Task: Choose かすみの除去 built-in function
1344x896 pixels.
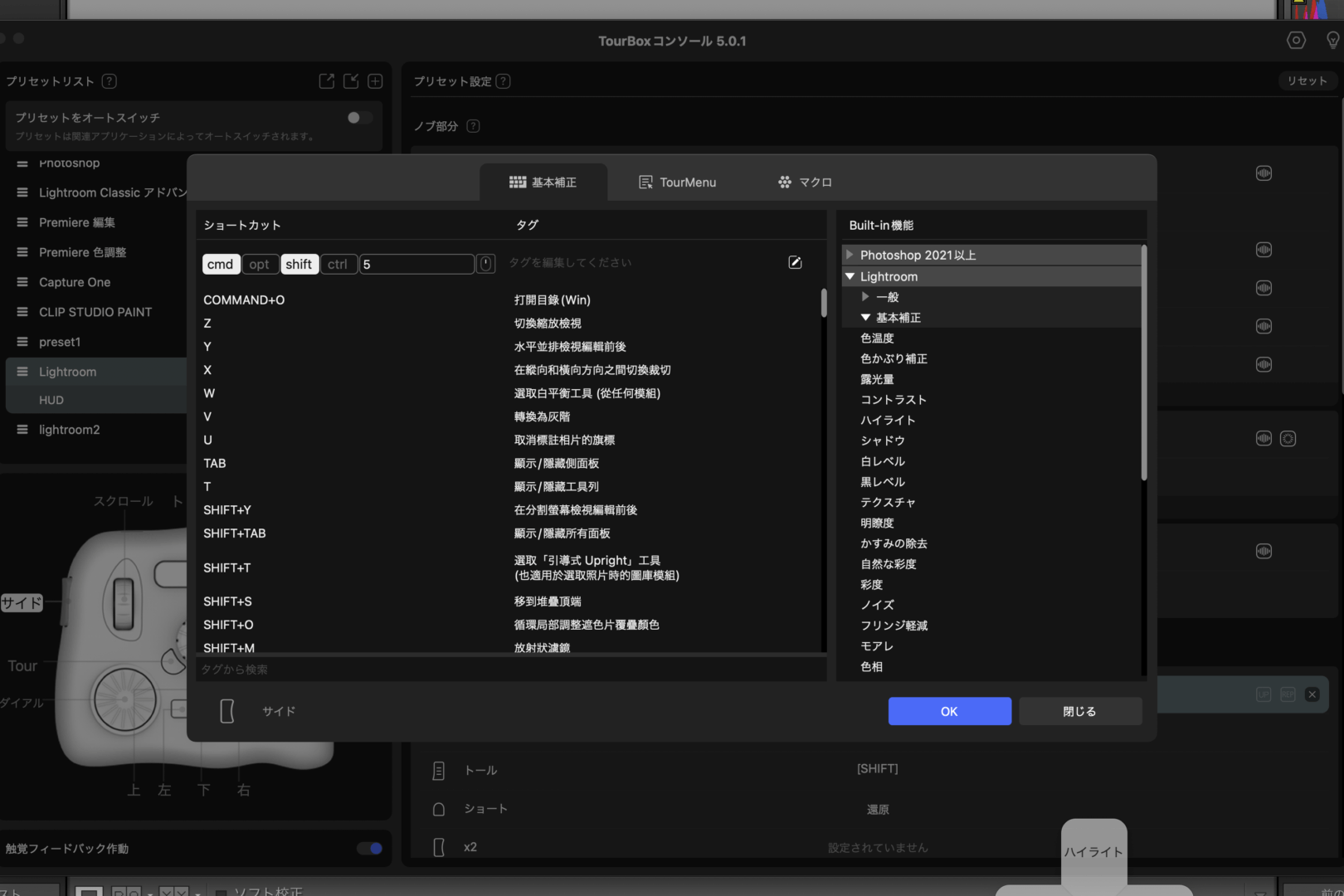Action: [894, 543]
